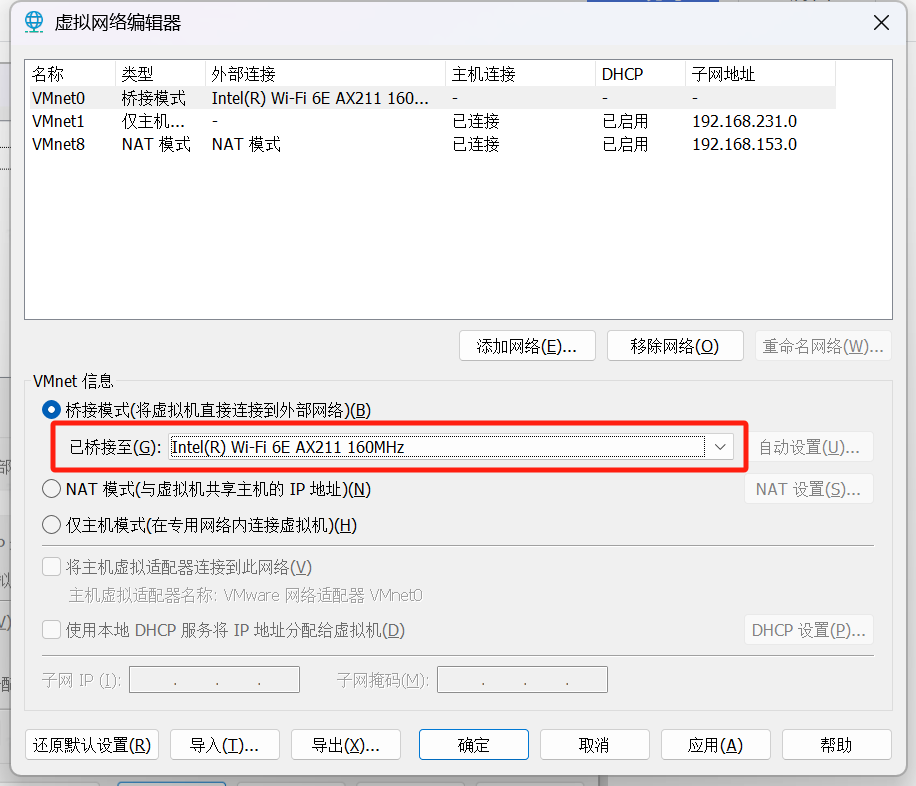Click the 类型 column header
The height and width of the screenshot is (786, 916).
pos(160,74)
